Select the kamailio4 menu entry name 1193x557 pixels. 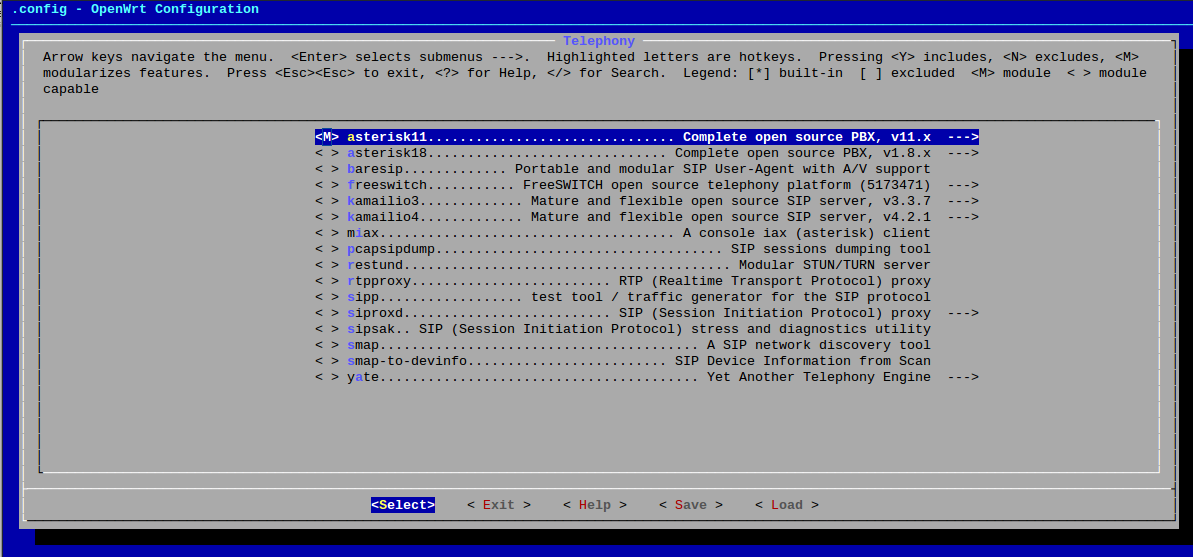[x=383, y=217]
